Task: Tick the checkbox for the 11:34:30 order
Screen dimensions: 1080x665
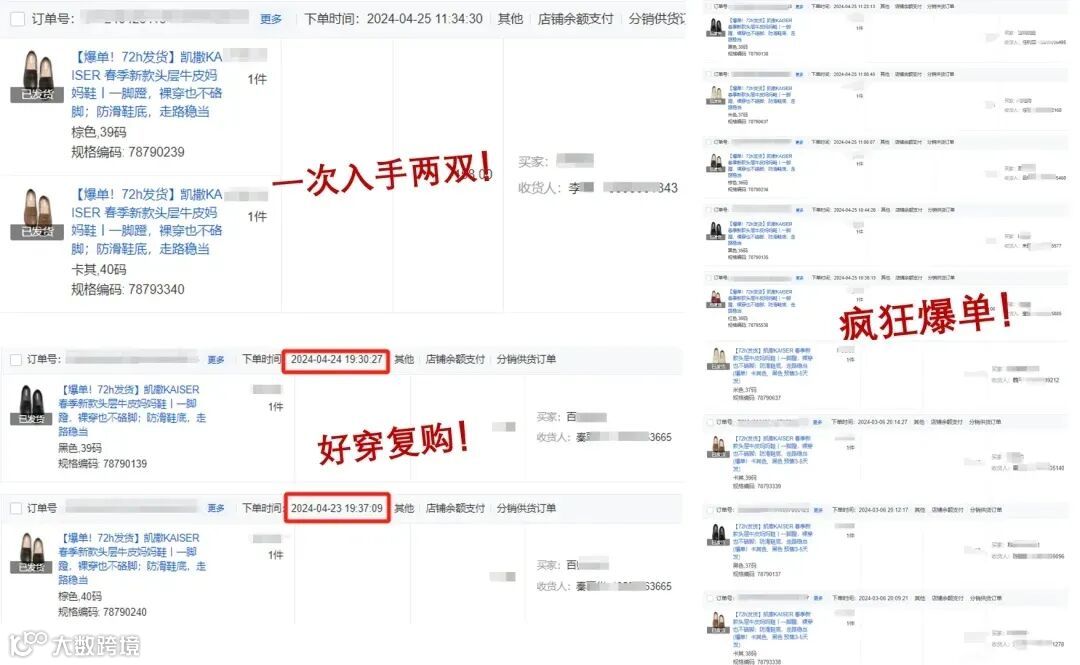Action: pos(18,19)
